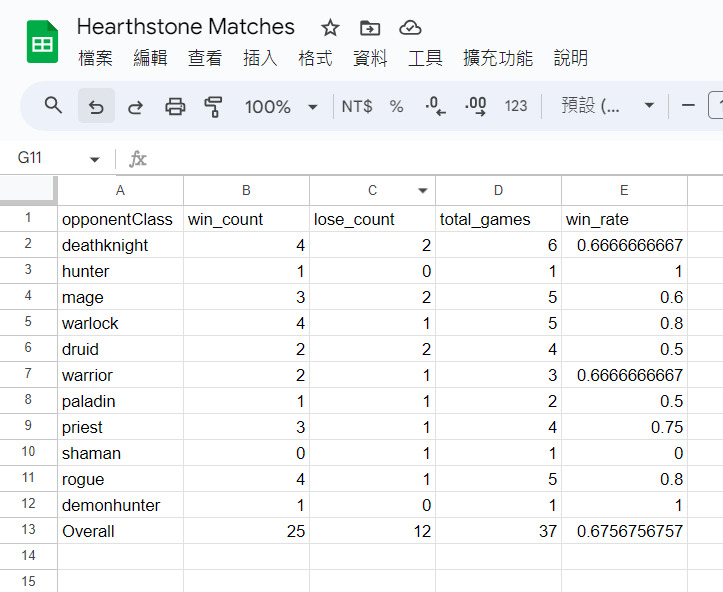Image resolution: width=723 pixels, height=592 pixels.
Task: Click the win_count header cell
Action: 246,219
